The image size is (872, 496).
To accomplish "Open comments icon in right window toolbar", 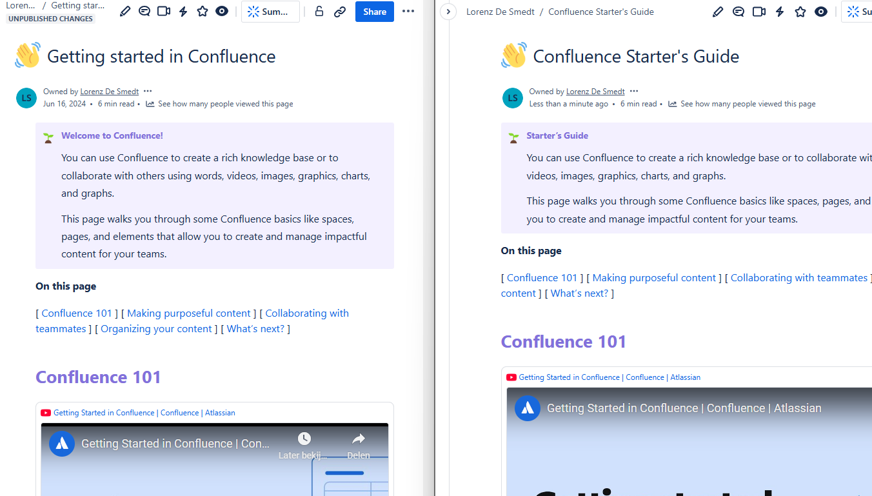I will coord(739,12).
